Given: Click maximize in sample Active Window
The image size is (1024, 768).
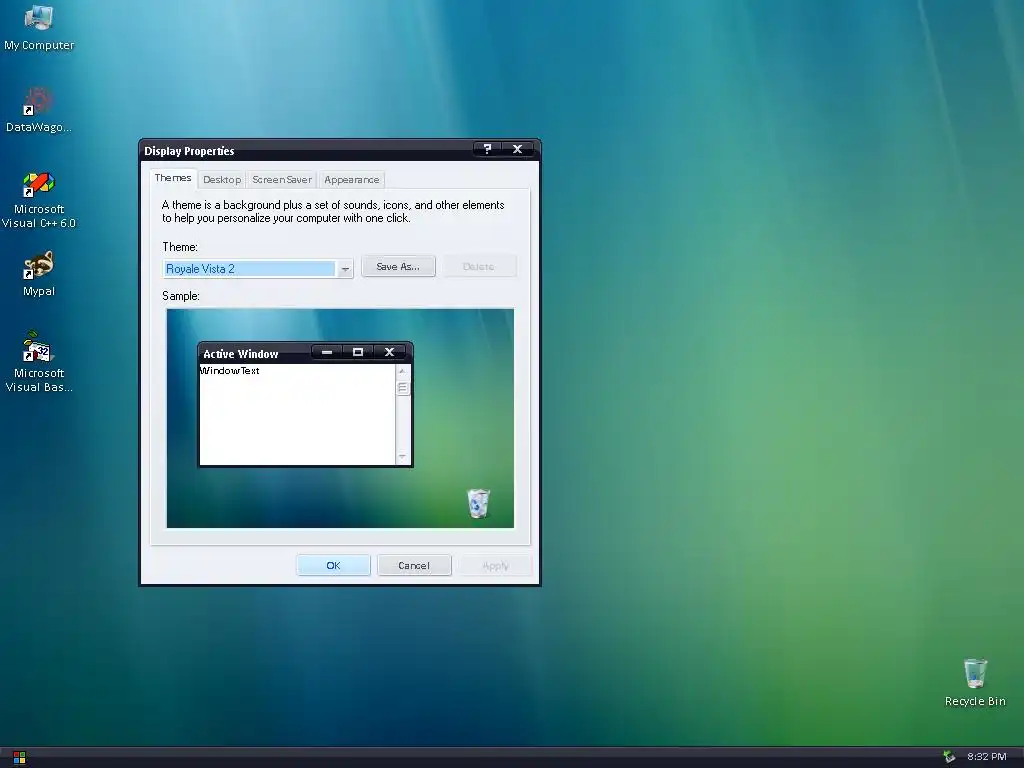Looking at the screenshot, I should [358, 352].
